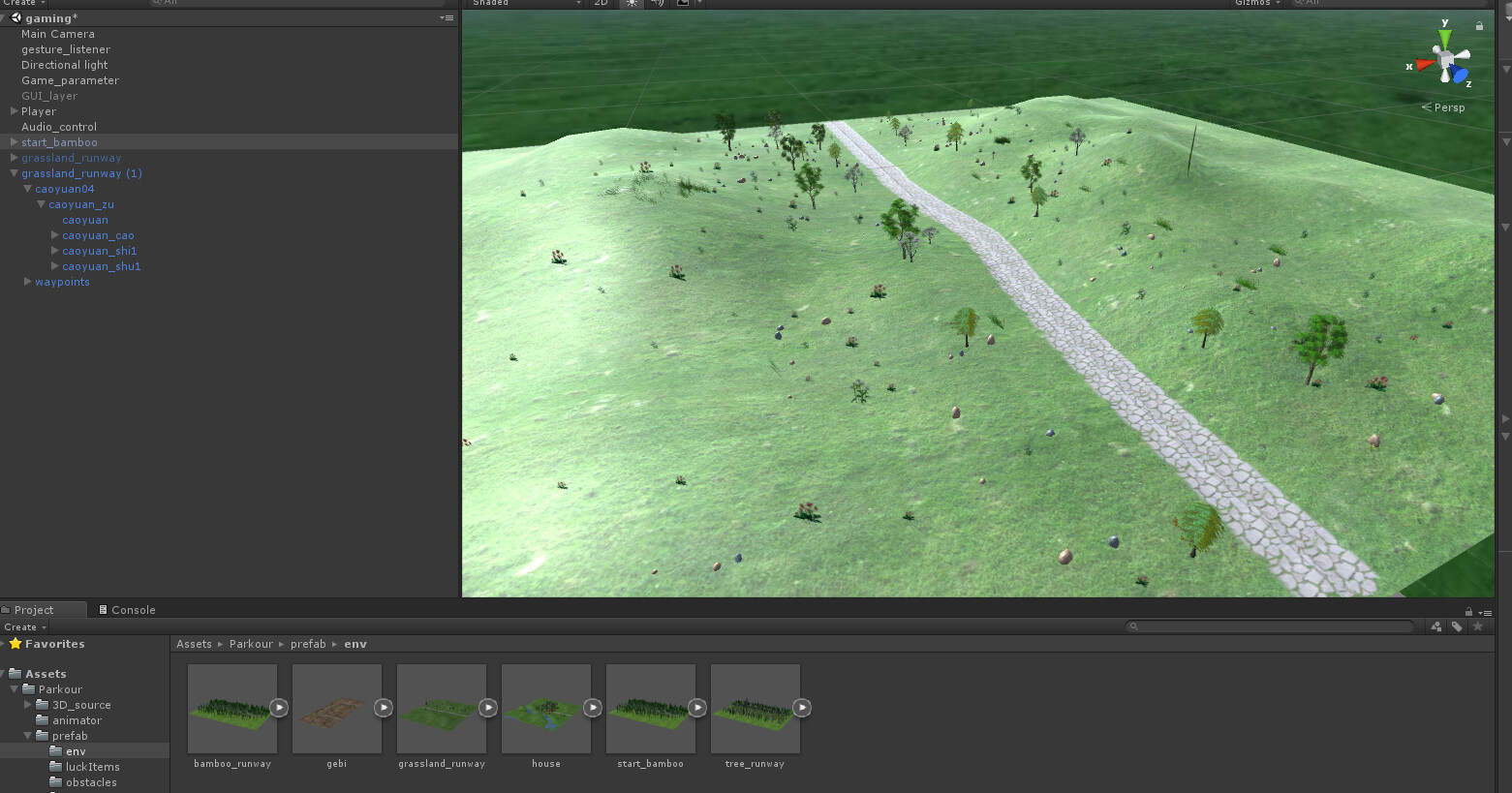Click the lock icon on the Project panel
The image size is (1512, 793).
pos(1468,610)
